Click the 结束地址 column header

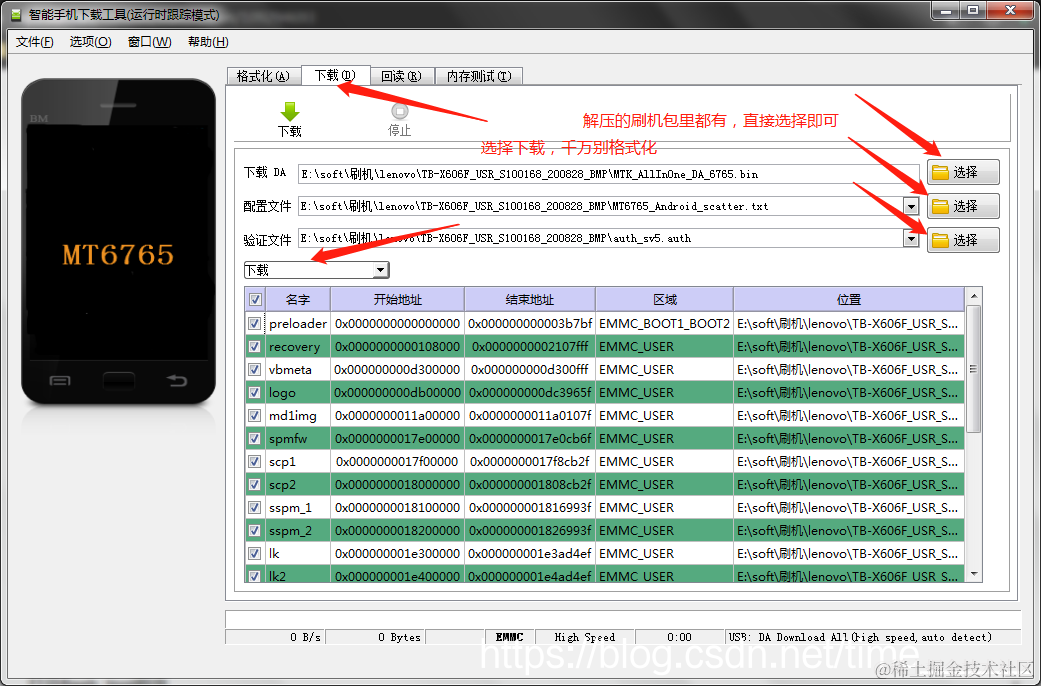point(530,300)
